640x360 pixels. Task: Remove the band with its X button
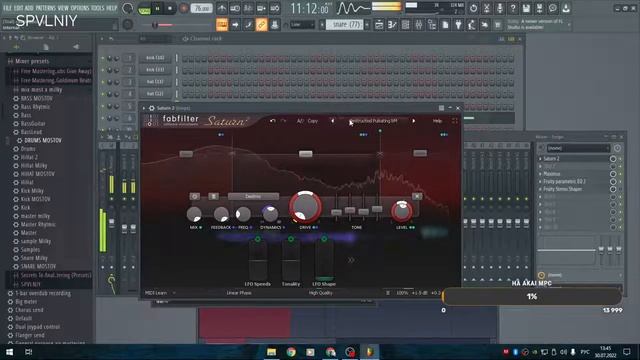tap(417, 196)
